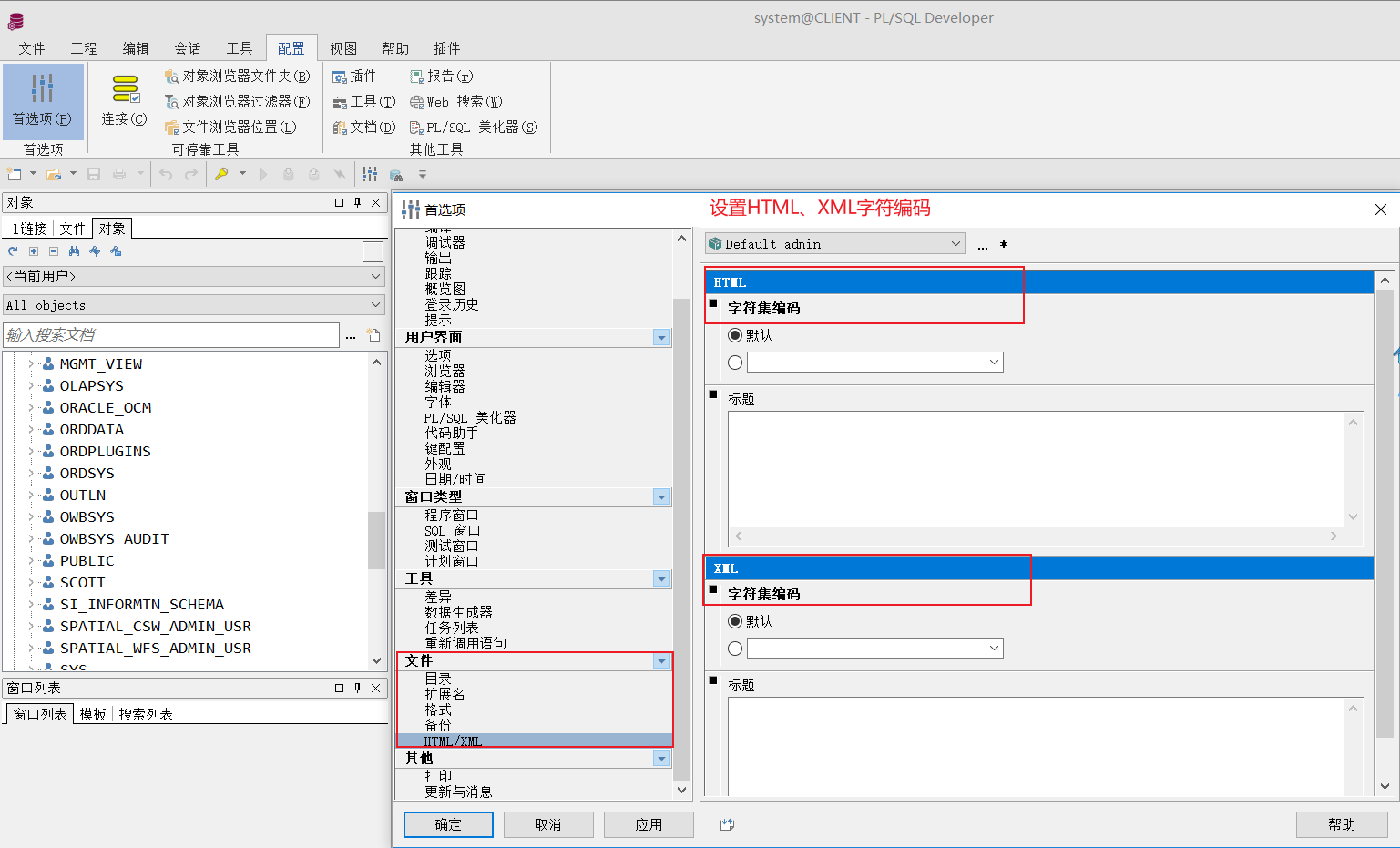Viewport: 1400px width, 848px height.
Task: Click the folder-filter icon in object browser toolbar
Action: tap(116, 251)
